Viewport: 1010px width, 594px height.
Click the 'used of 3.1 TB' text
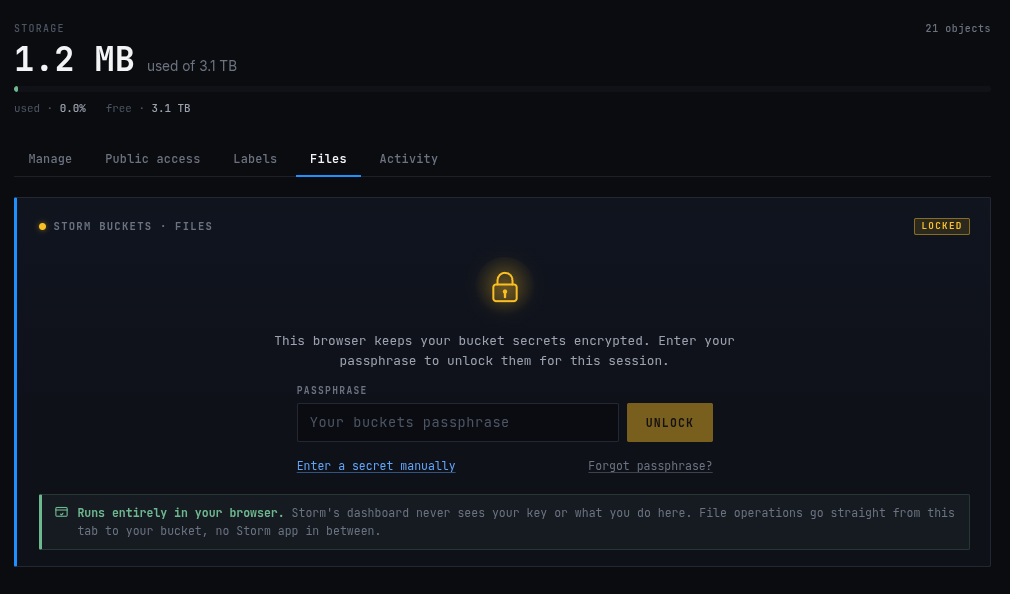point(192,66)
